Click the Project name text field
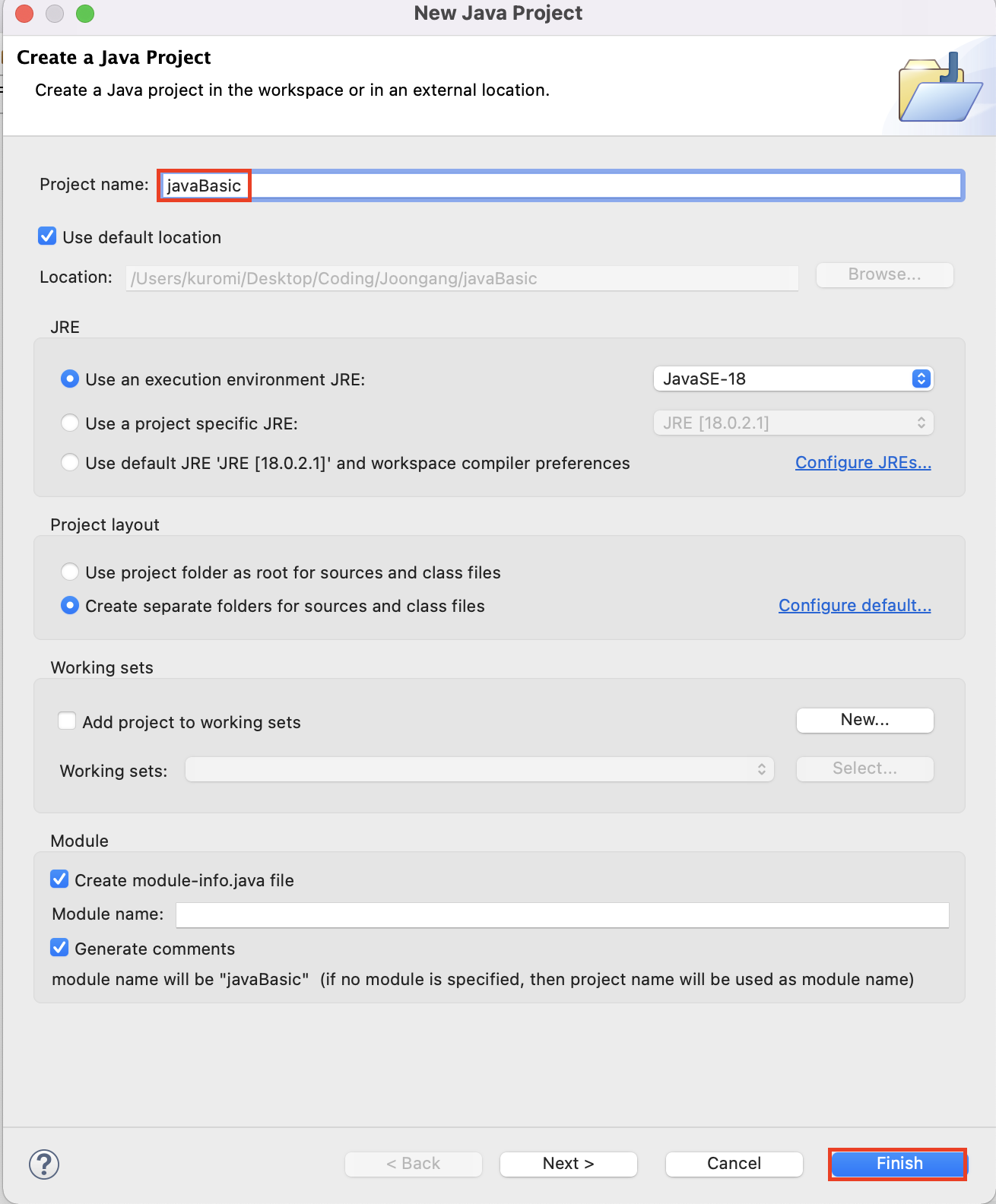Image resolution: width=996 pixels, height=1204 pixels. tap(562, 185)
